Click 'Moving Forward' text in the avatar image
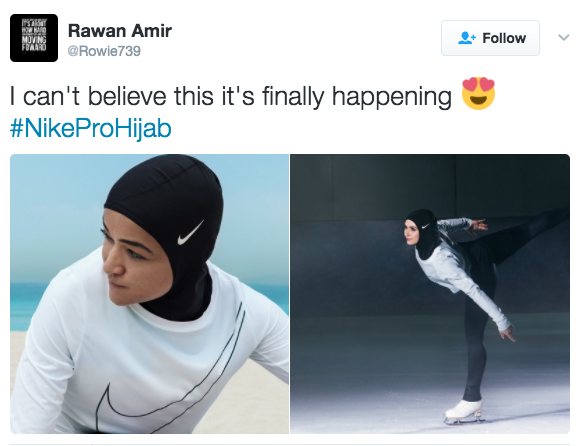 pyautogui.click(x=34, y=44)
